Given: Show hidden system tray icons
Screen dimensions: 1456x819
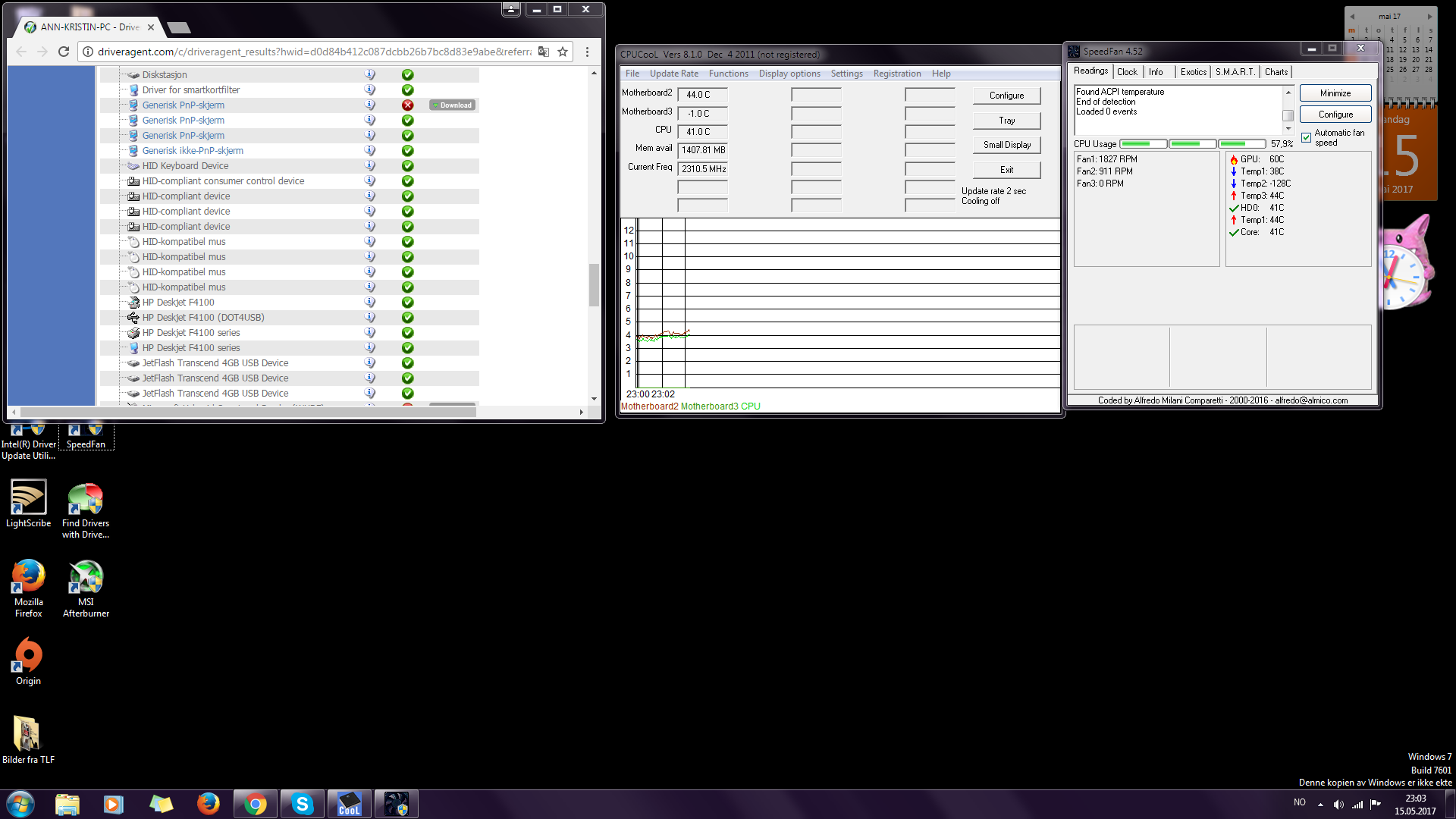Looking at the screenshot, I should pos(1320,805).
